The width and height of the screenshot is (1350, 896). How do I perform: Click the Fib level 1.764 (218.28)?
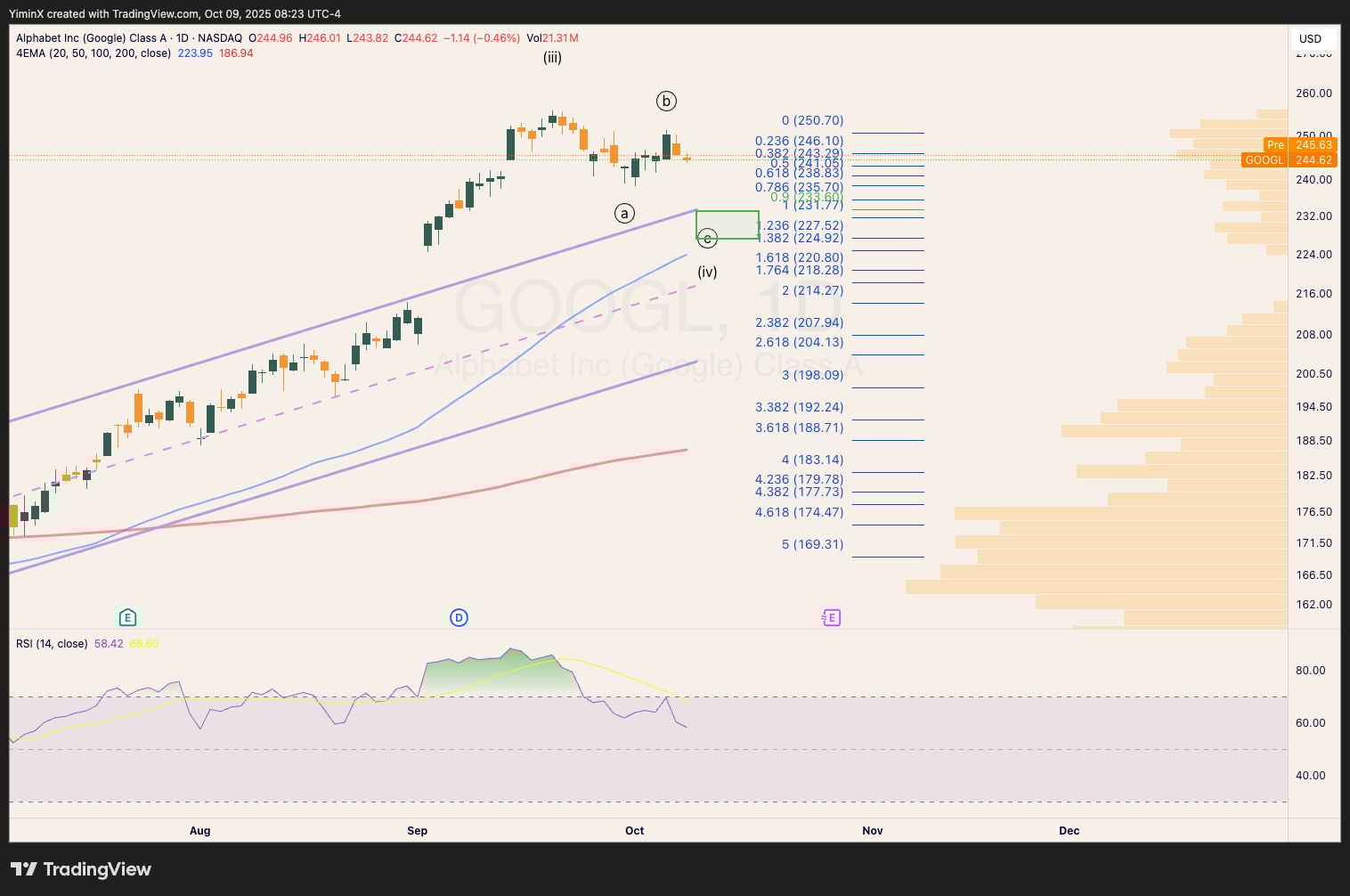pyautogui.click(x=799, y=270)
